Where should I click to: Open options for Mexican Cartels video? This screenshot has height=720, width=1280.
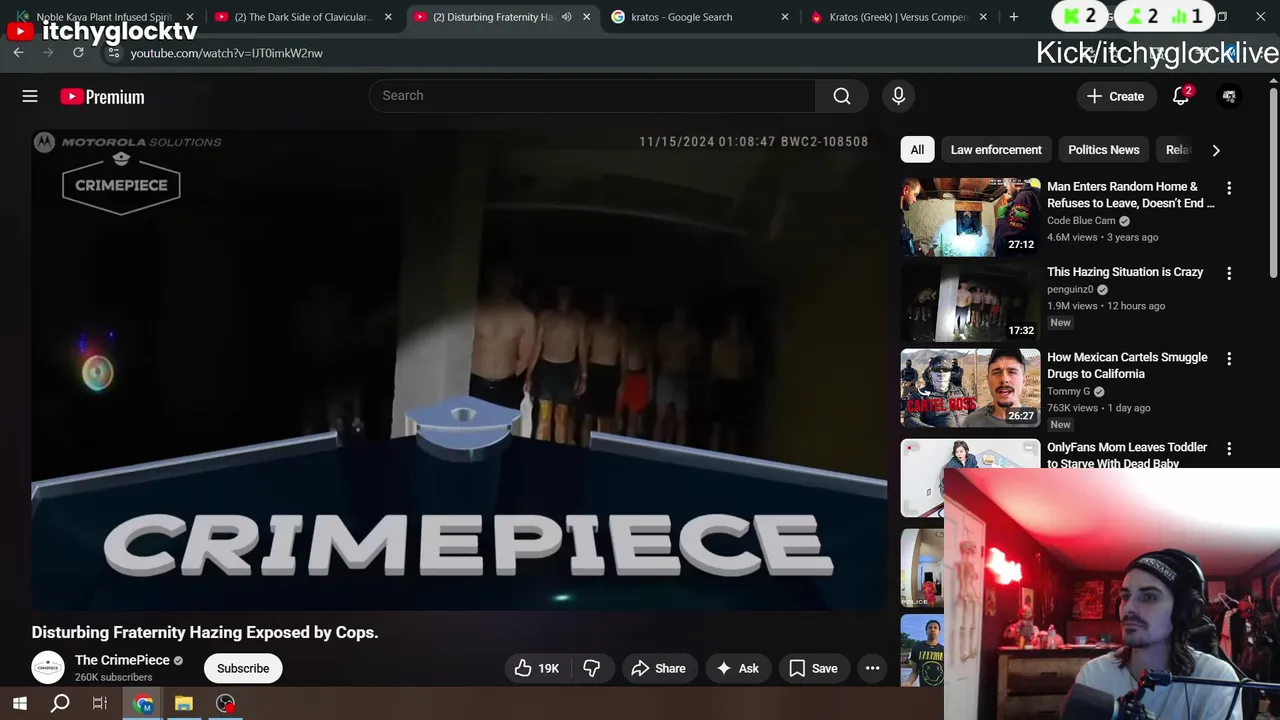pyautogui.click(x=1229, y=358)
